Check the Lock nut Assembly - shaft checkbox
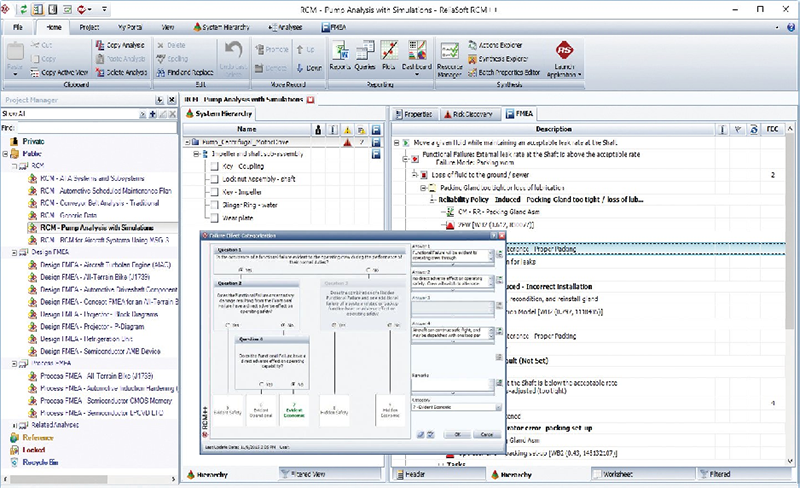The width and height of the screenshot is (800, 488). (x=214, y=179)
